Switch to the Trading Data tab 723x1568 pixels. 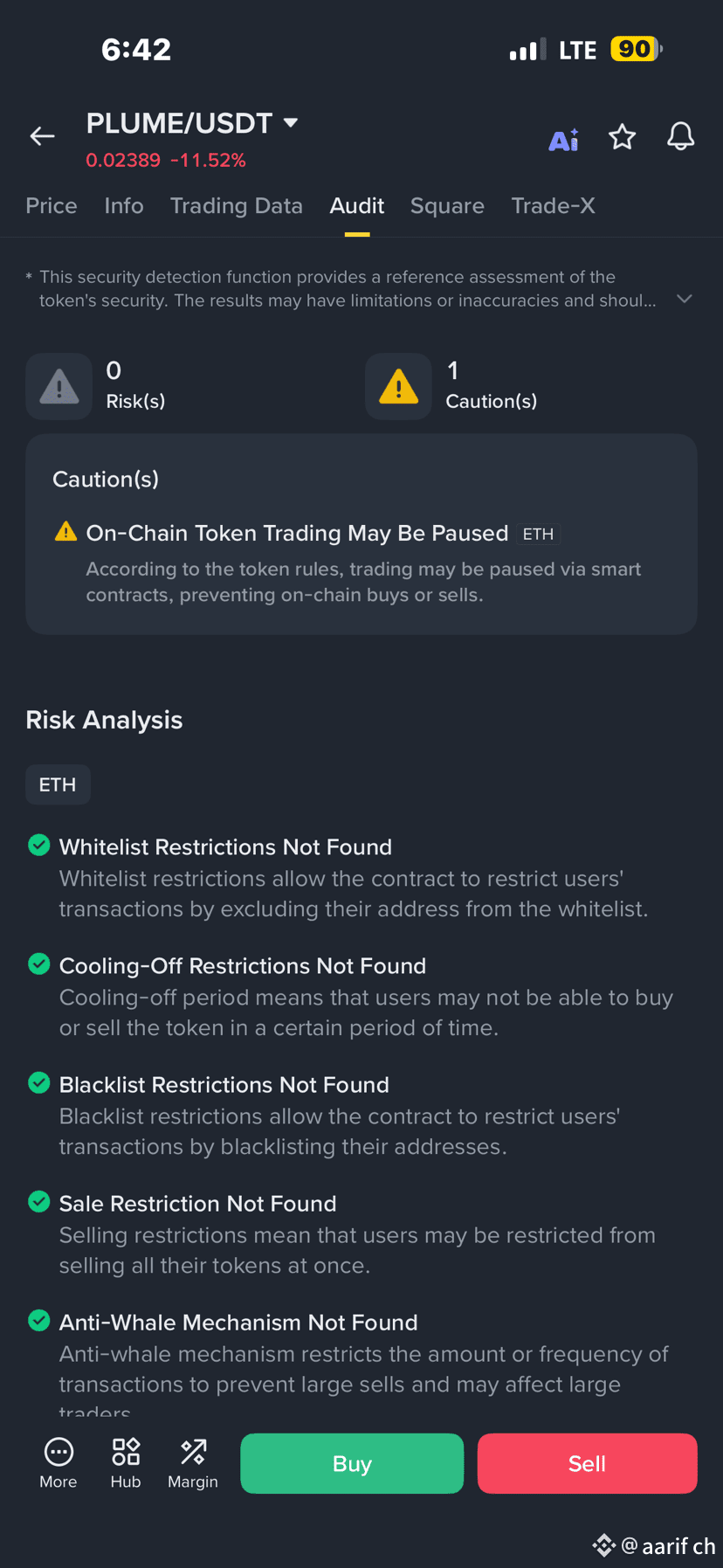237,206
